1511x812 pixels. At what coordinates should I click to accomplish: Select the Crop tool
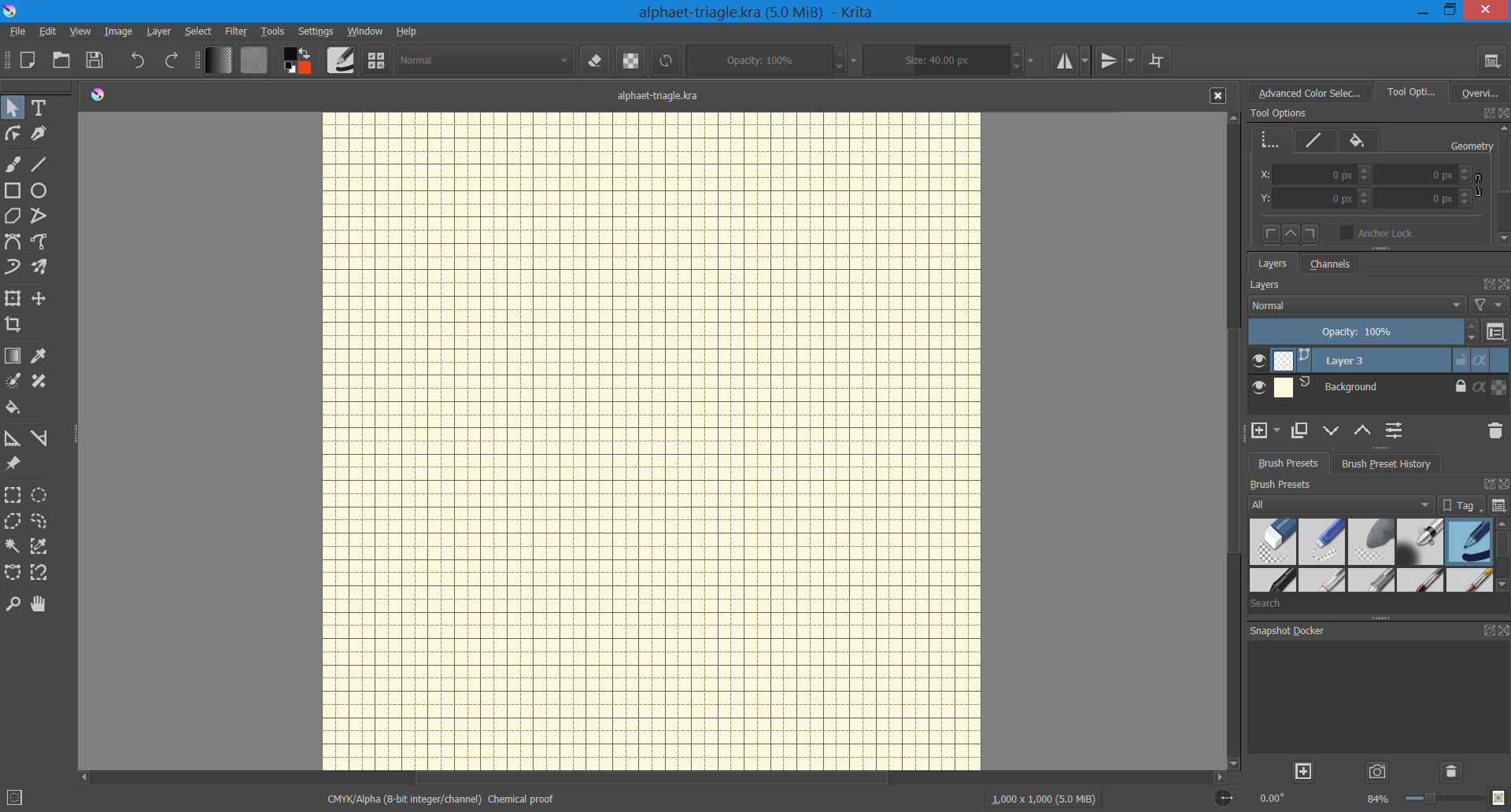13,324
